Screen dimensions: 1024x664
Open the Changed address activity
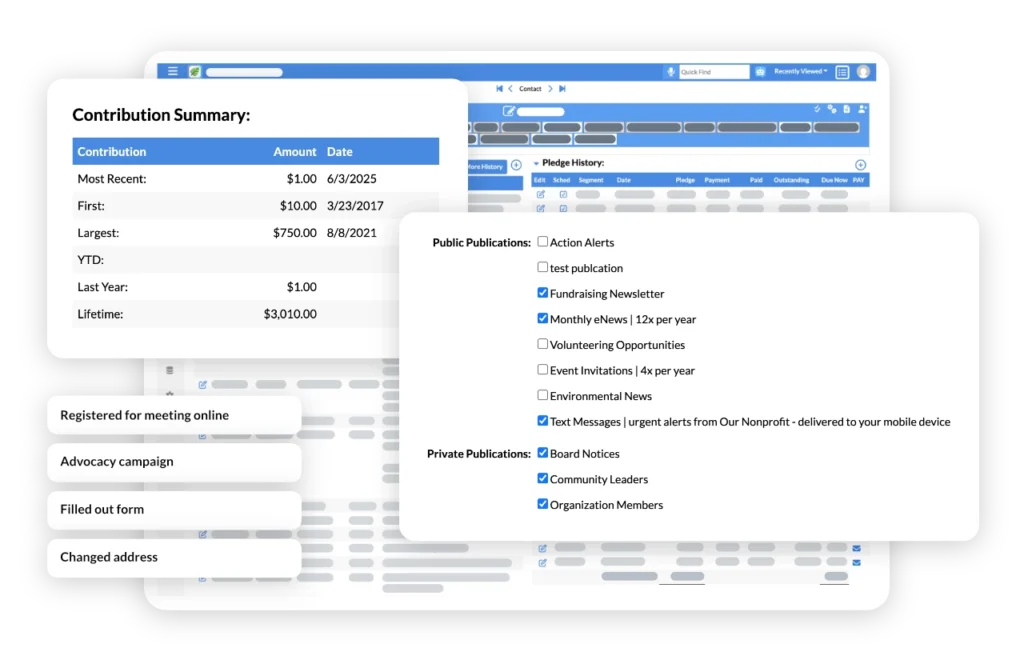[174, 557]
